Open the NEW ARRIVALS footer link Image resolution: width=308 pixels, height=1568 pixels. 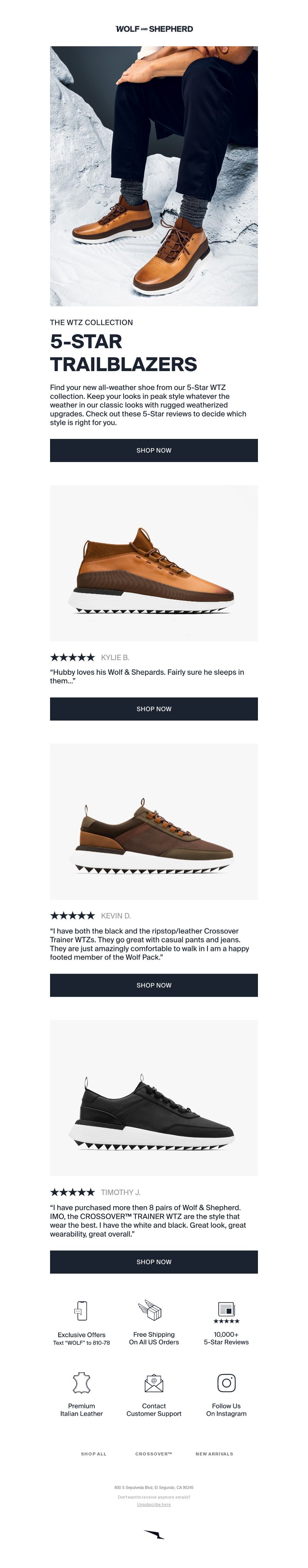pyautogui.click(x=214, y=1454)
